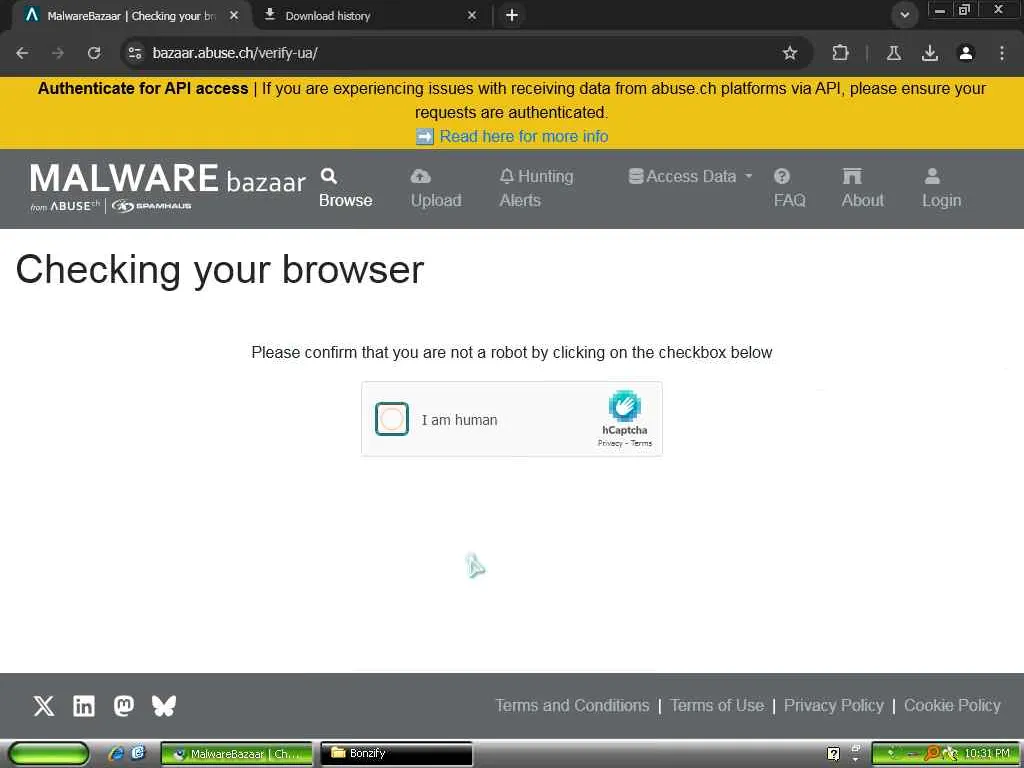Launch Internet Explorer from quick launch
The width and height of the screenshot is (1024, 768).
pyautogui.click(x=116, y=754)
